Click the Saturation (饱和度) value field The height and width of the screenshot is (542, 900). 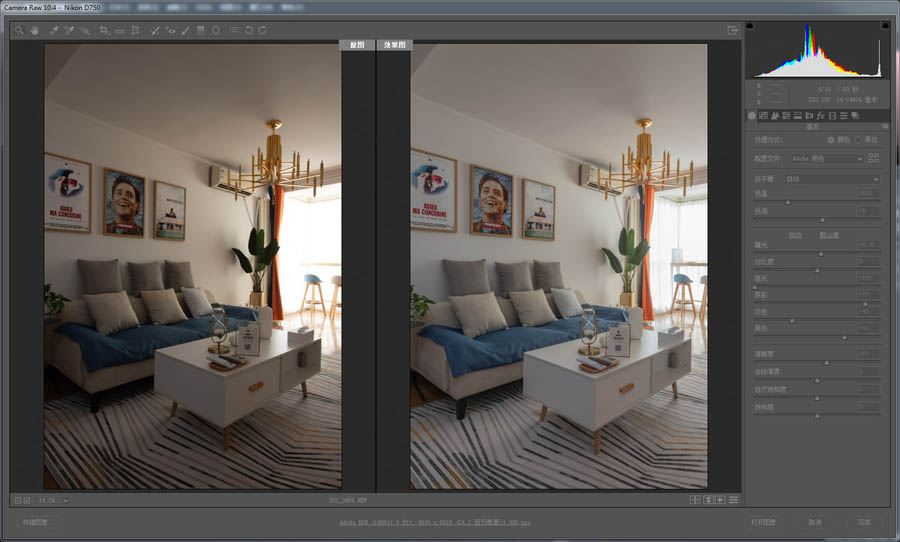(868, 406)
